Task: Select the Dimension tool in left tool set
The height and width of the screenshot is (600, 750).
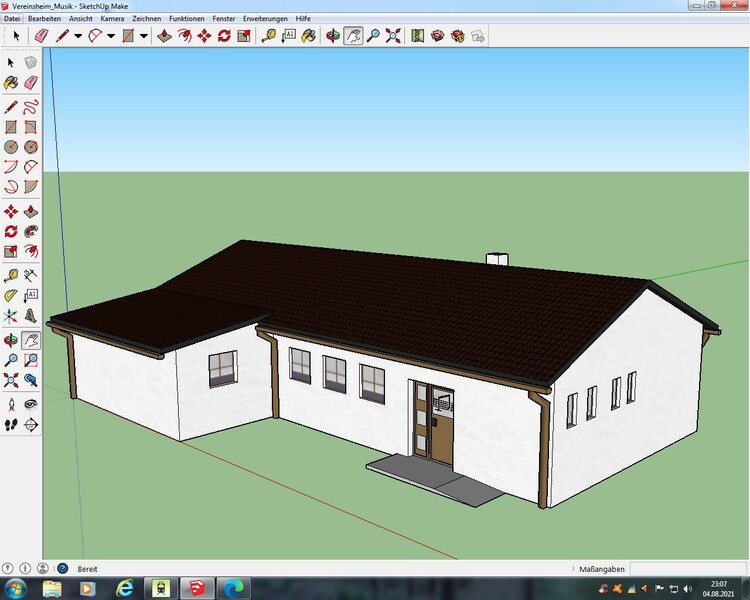Action: (x=31, y=275)
